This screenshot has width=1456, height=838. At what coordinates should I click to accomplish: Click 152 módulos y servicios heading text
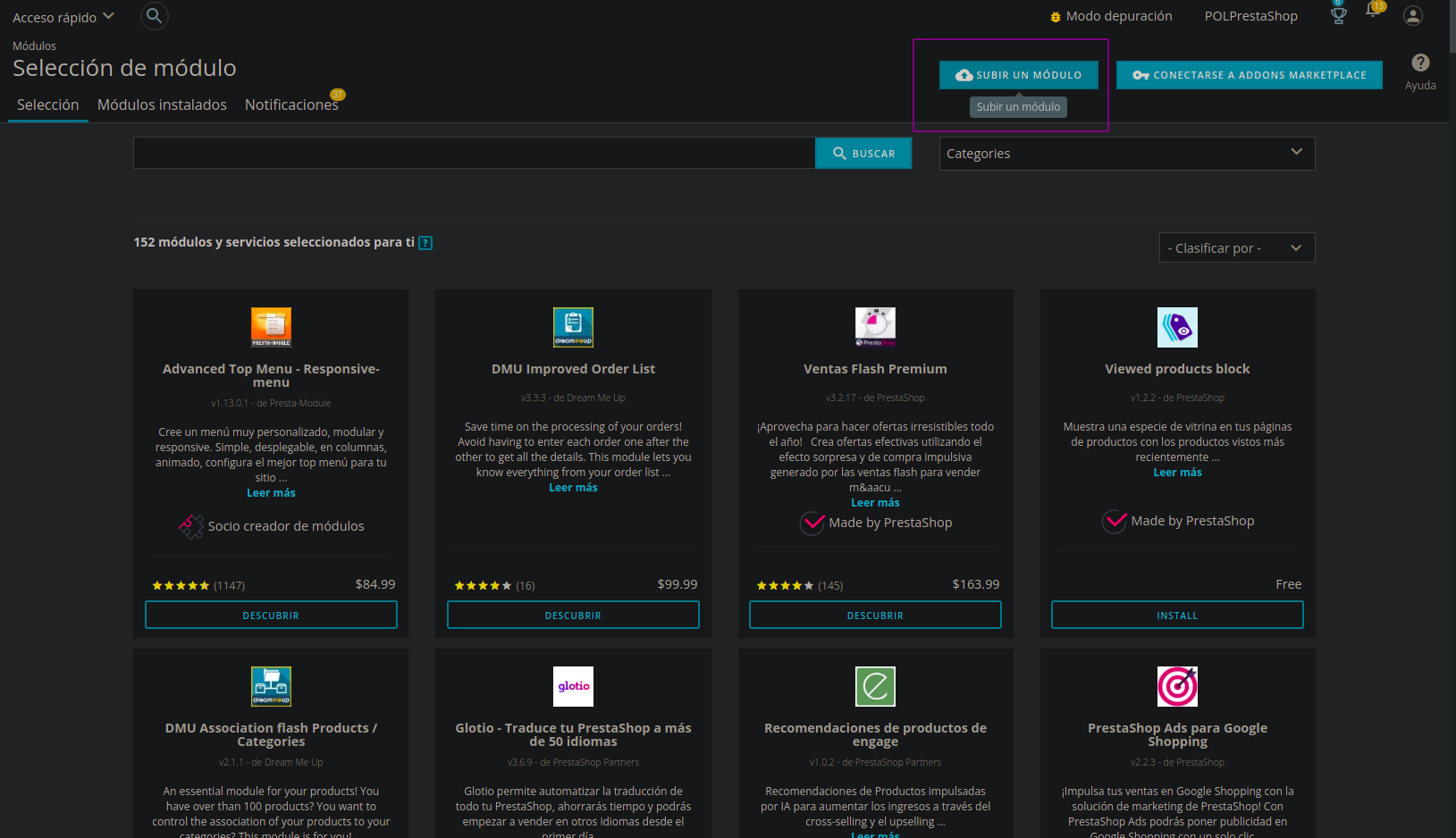click(x=274, y=242)
